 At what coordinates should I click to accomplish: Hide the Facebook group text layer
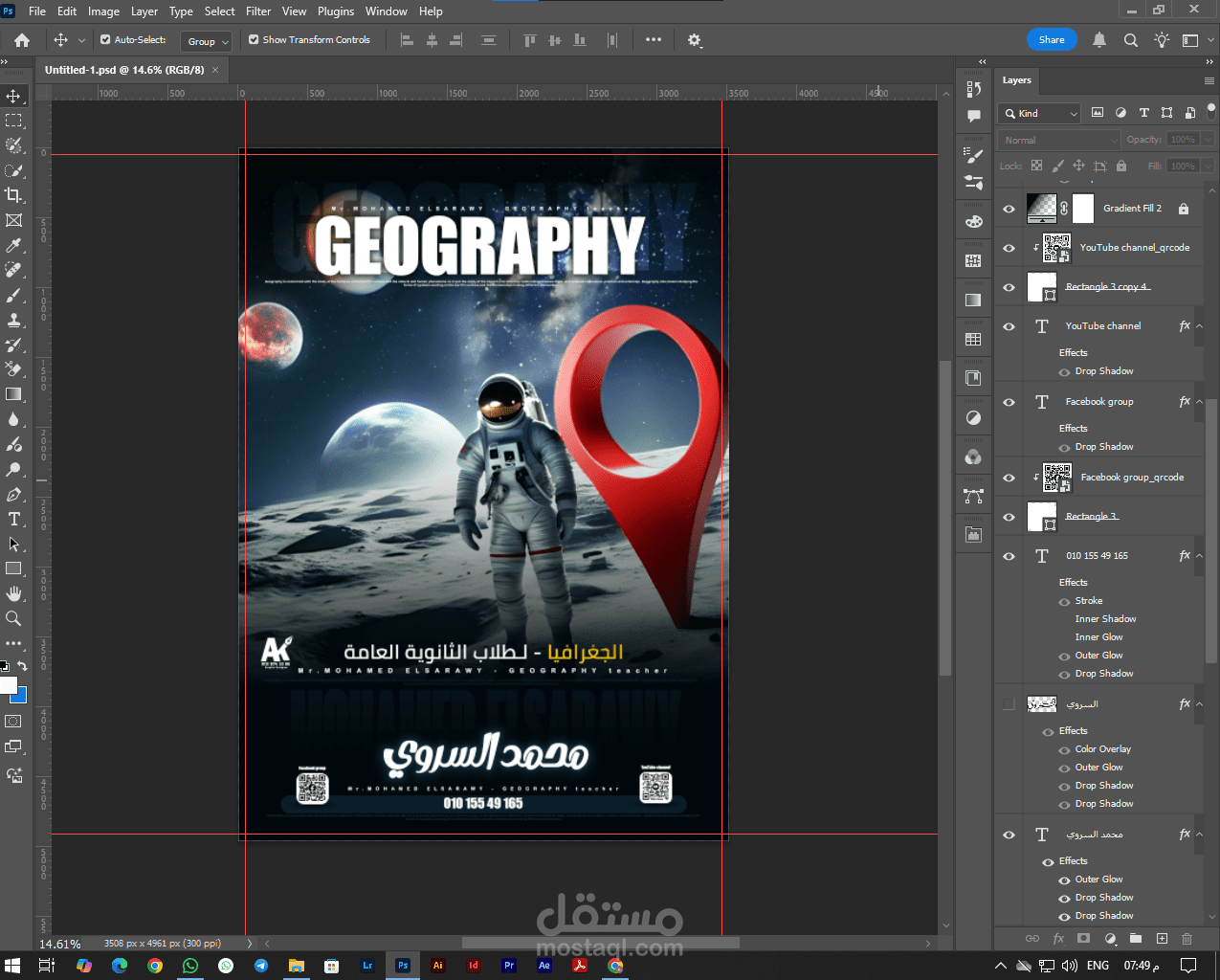pyautogui.click(x=1009, y=402)
